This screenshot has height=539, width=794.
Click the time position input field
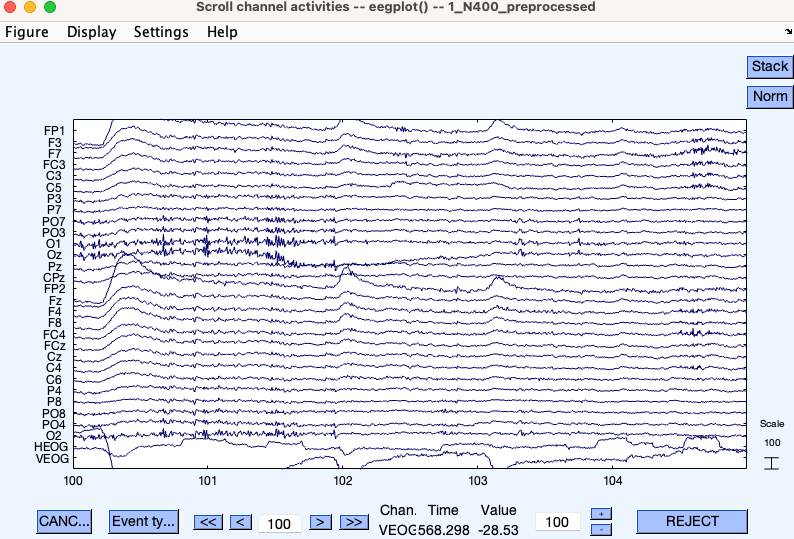click(280, 523)
